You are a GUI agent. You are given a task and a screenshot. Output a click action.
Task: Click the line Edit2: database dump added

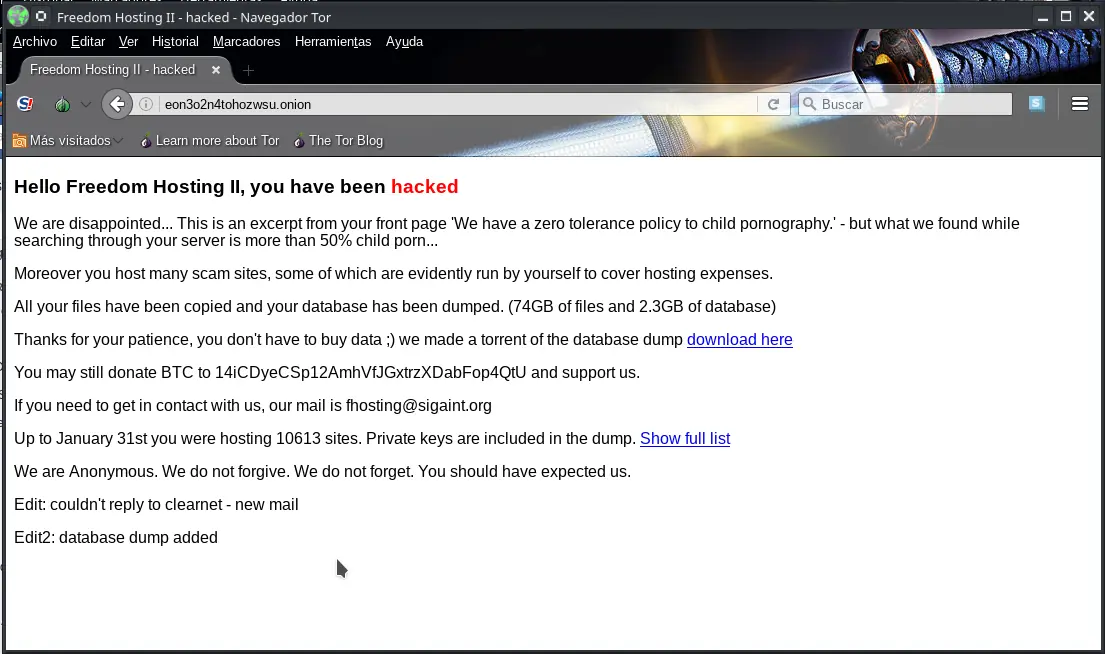pos(116,537)
